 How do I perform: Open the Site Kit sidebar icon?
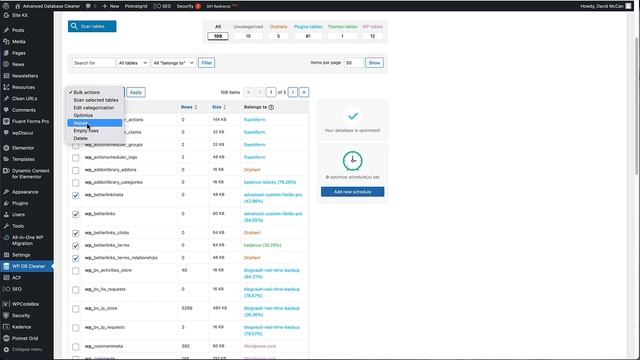pyautogui.click(x=6, y=16)
